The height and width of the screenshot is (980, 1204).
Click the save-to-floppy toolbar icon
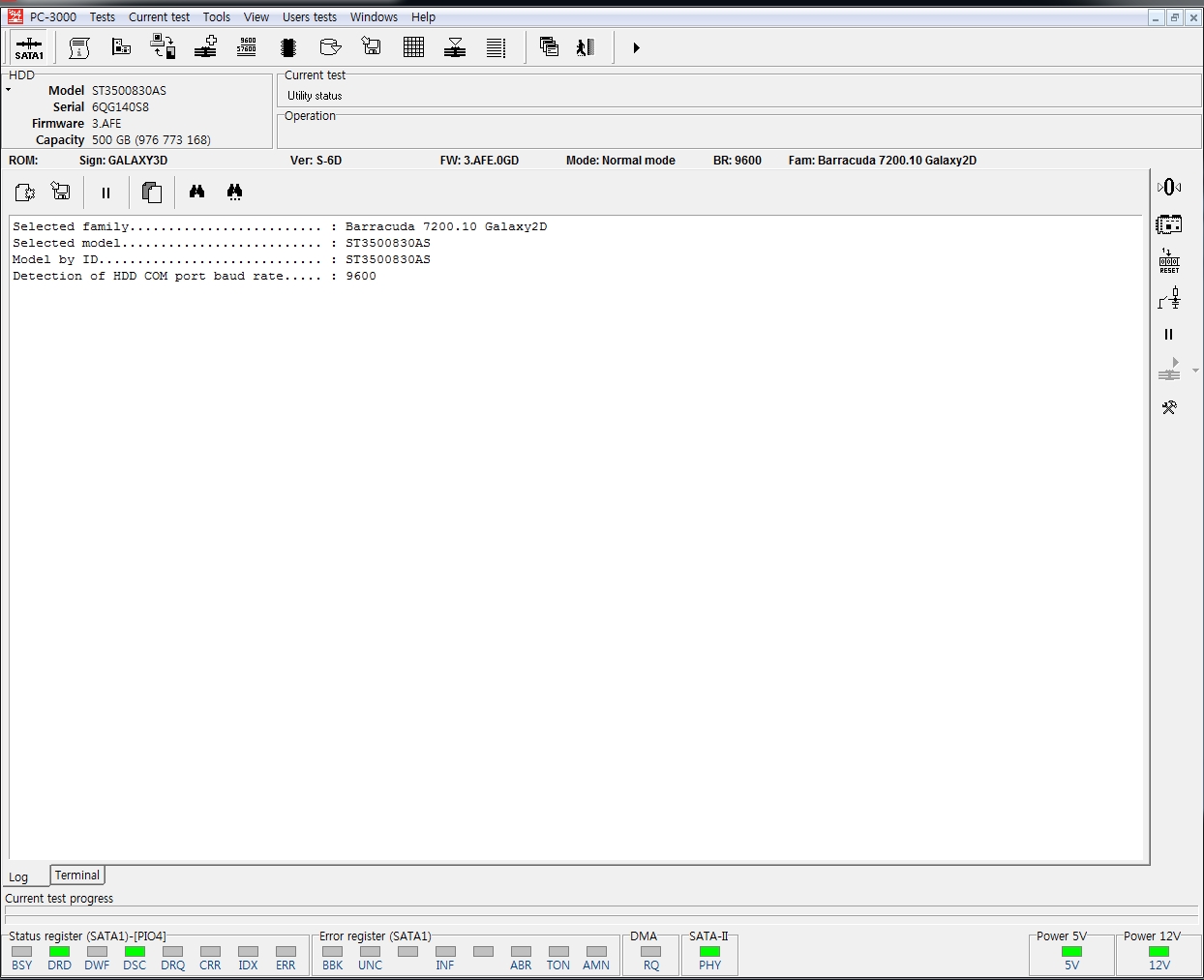point(372,46)
